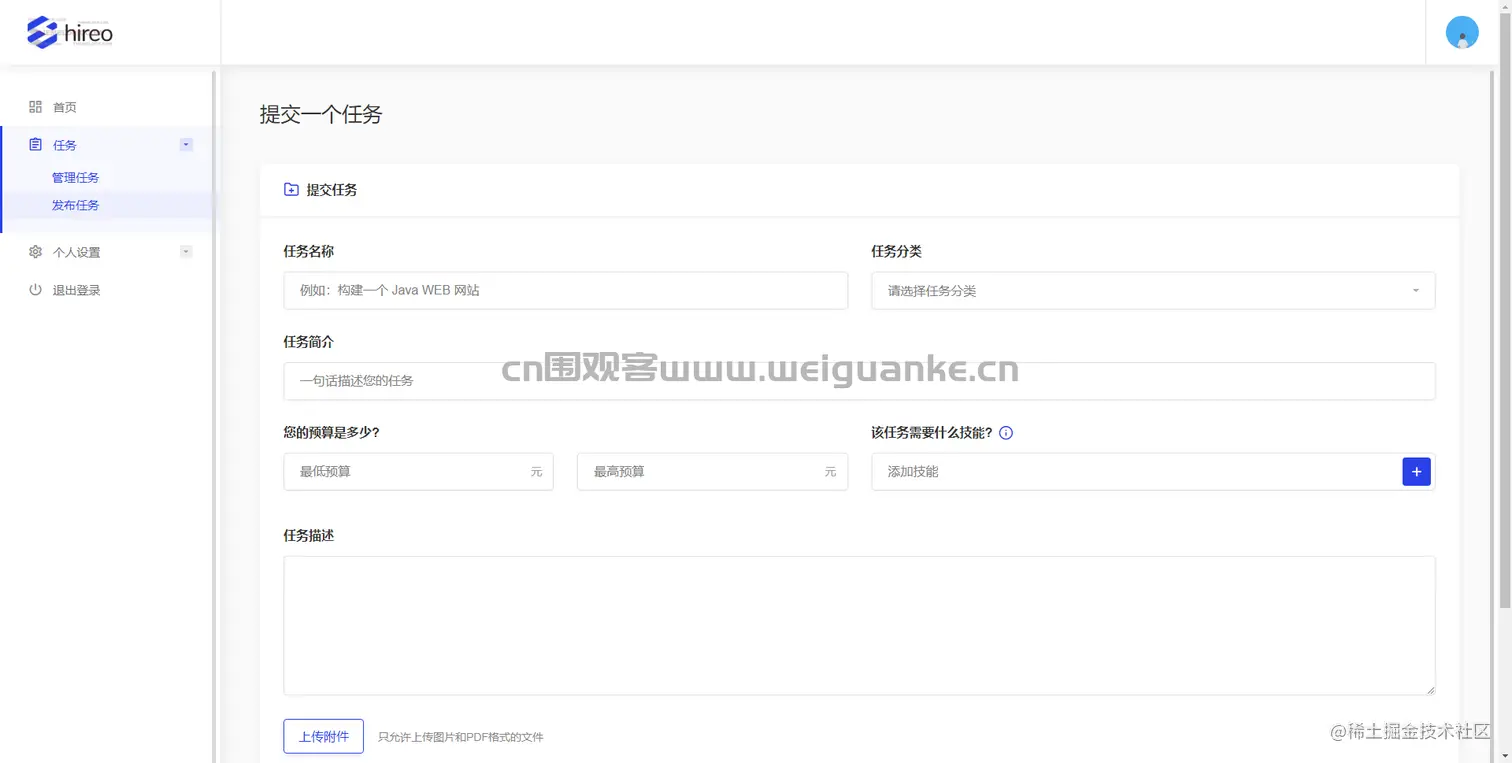Click the 只允许上传图片和PDF格式的文件 hint text
Viewport: 1512px width, 763px height.
coord(461,737)
